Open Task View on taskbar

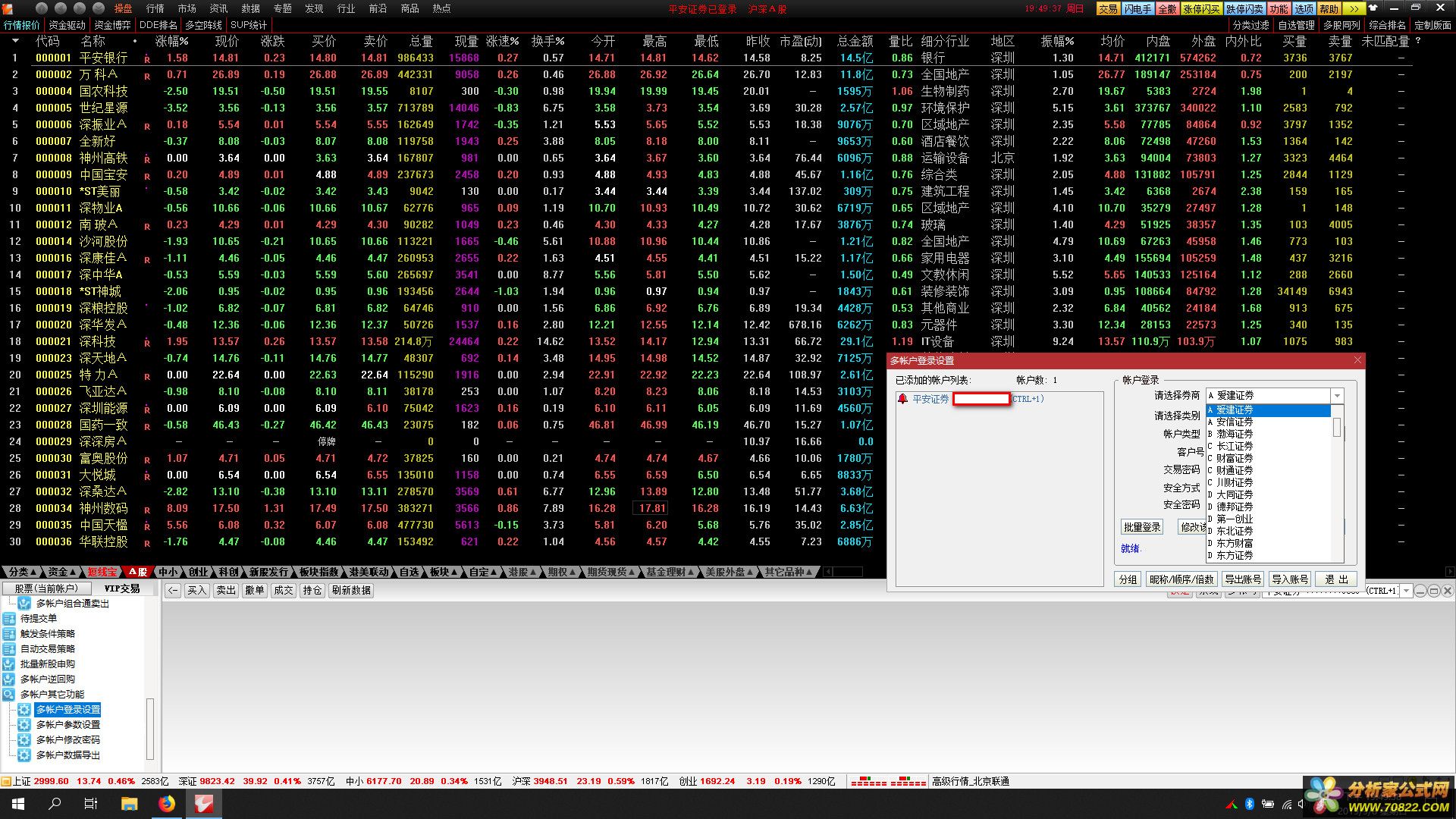[x=91, y=803]
